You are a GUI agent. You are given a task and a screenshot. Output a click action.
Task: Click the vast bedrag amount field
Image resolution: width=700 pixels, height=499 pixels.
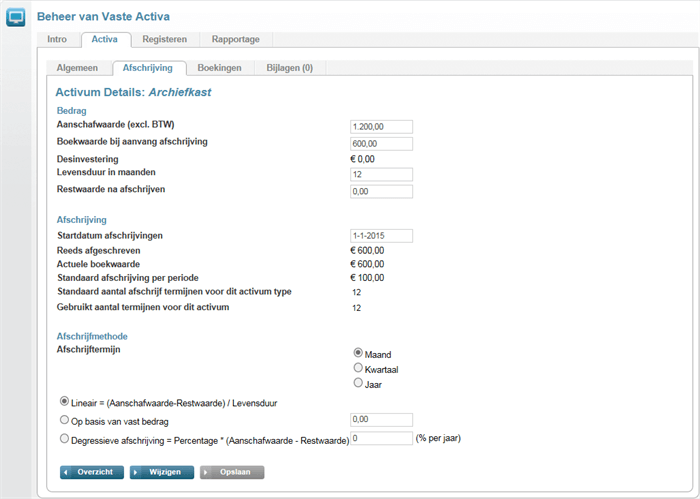[x=381, y=420]
